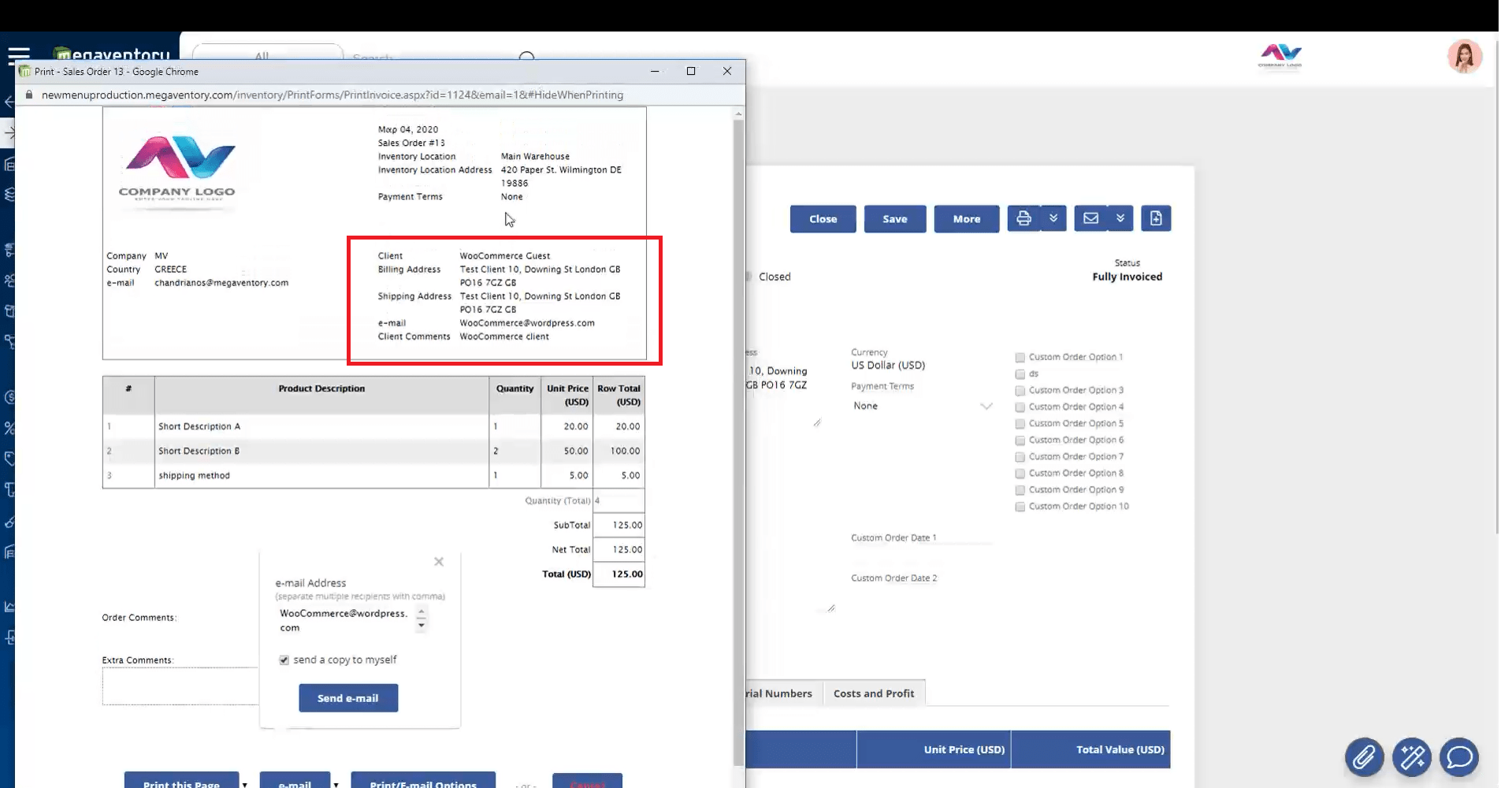Expand the Print this Page dropdown arrow
Image resolution: width=1512 pixels, height=788 pixels.
pos(246,783)
